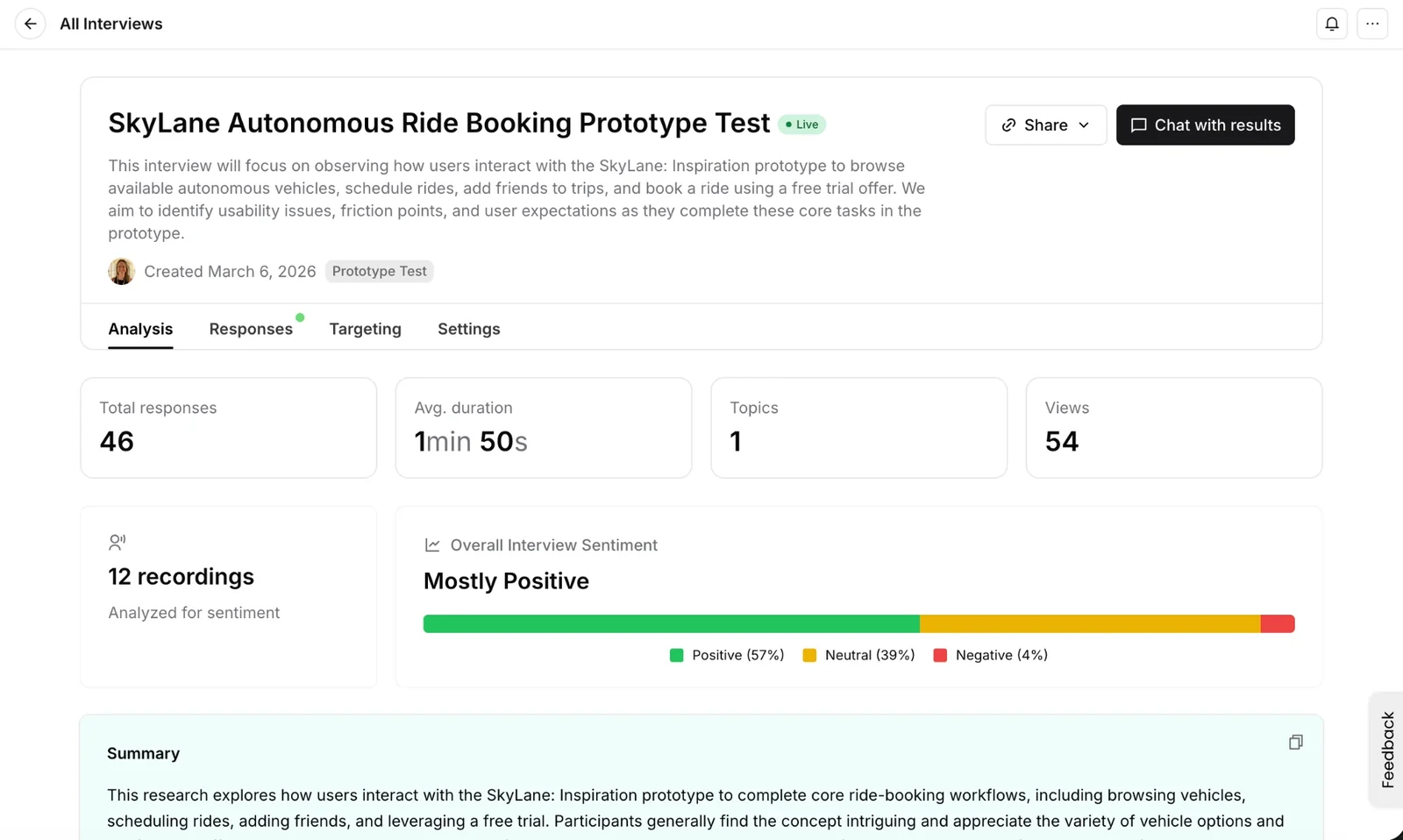Viewport: 1403px width, 840px height.
Task: Open the Targeting tab
Action: point(365,329)
